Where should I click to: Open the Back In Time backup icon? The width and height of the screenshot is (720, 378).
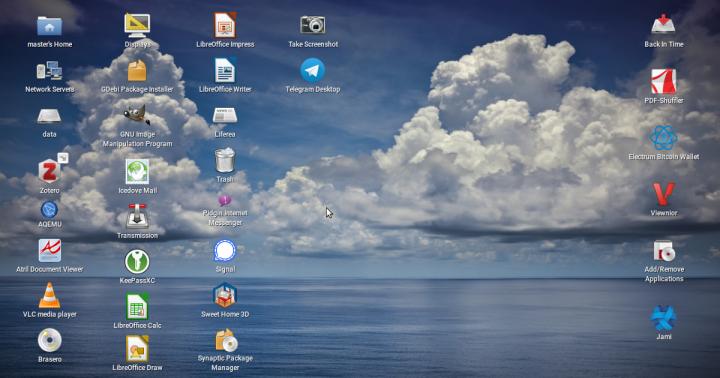664,25
